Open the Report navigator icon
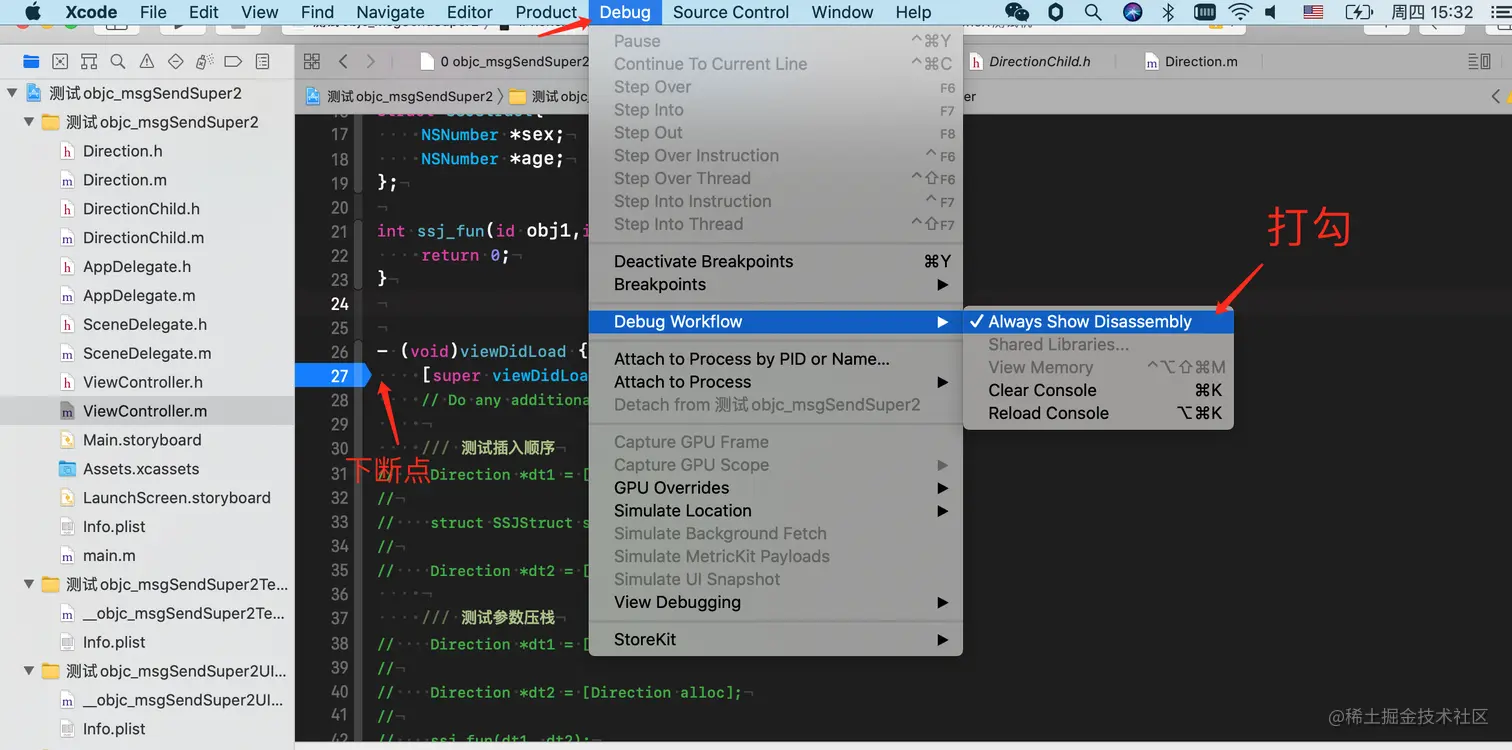 coord(263,62)
